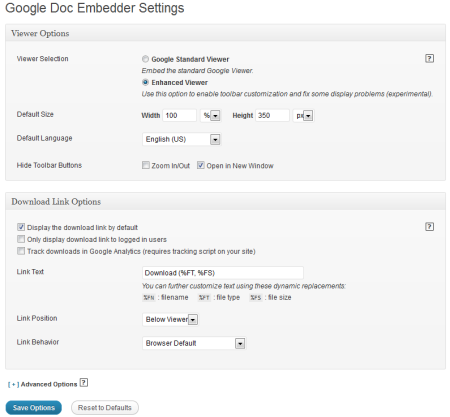Toggle Display the download link by default
This screenshot has height=417, width=450.
21,227
